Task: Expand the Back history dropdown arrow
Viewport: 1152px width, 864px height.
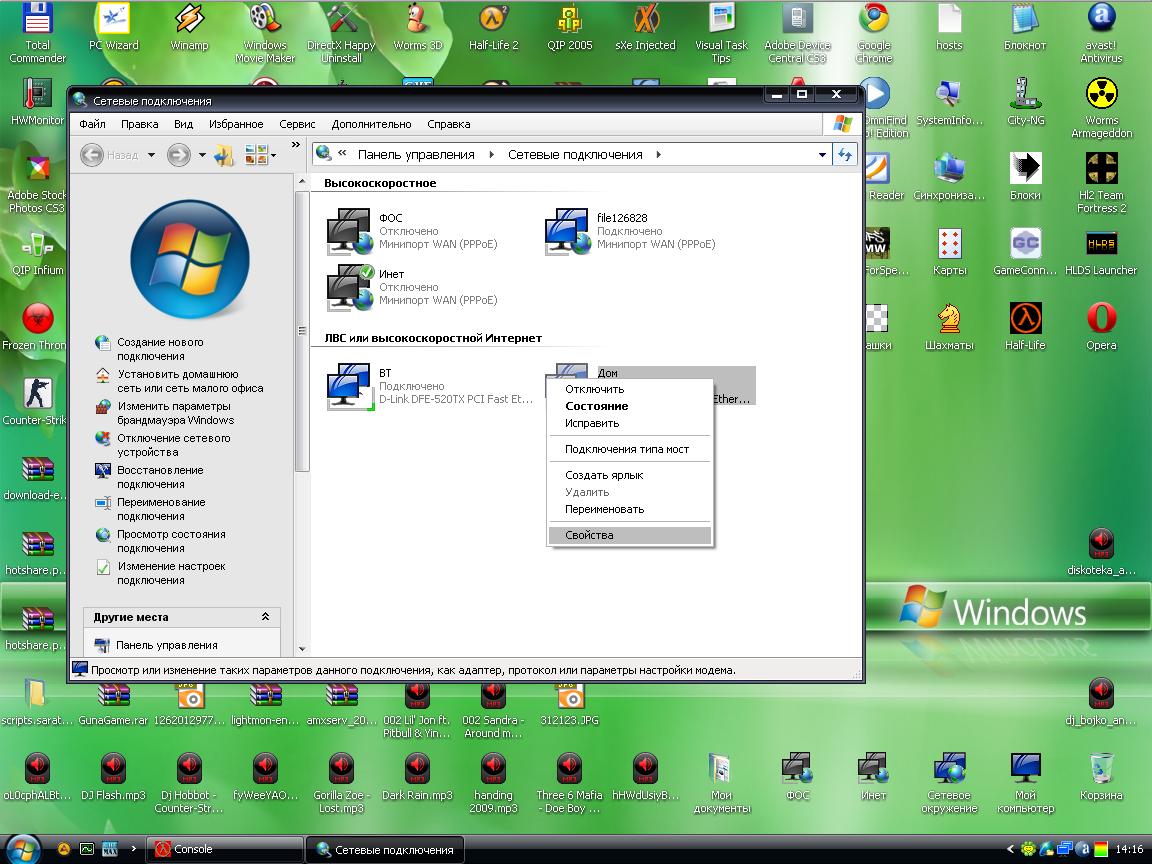Action: pyautogui.click(x=152, y=155)
